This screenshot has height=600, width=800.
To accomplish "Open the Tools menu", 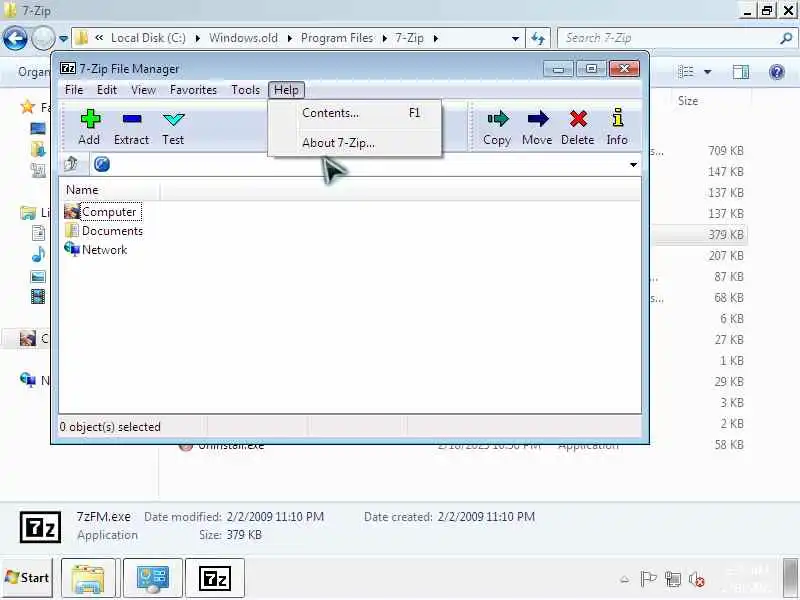I will coord(245,90).
